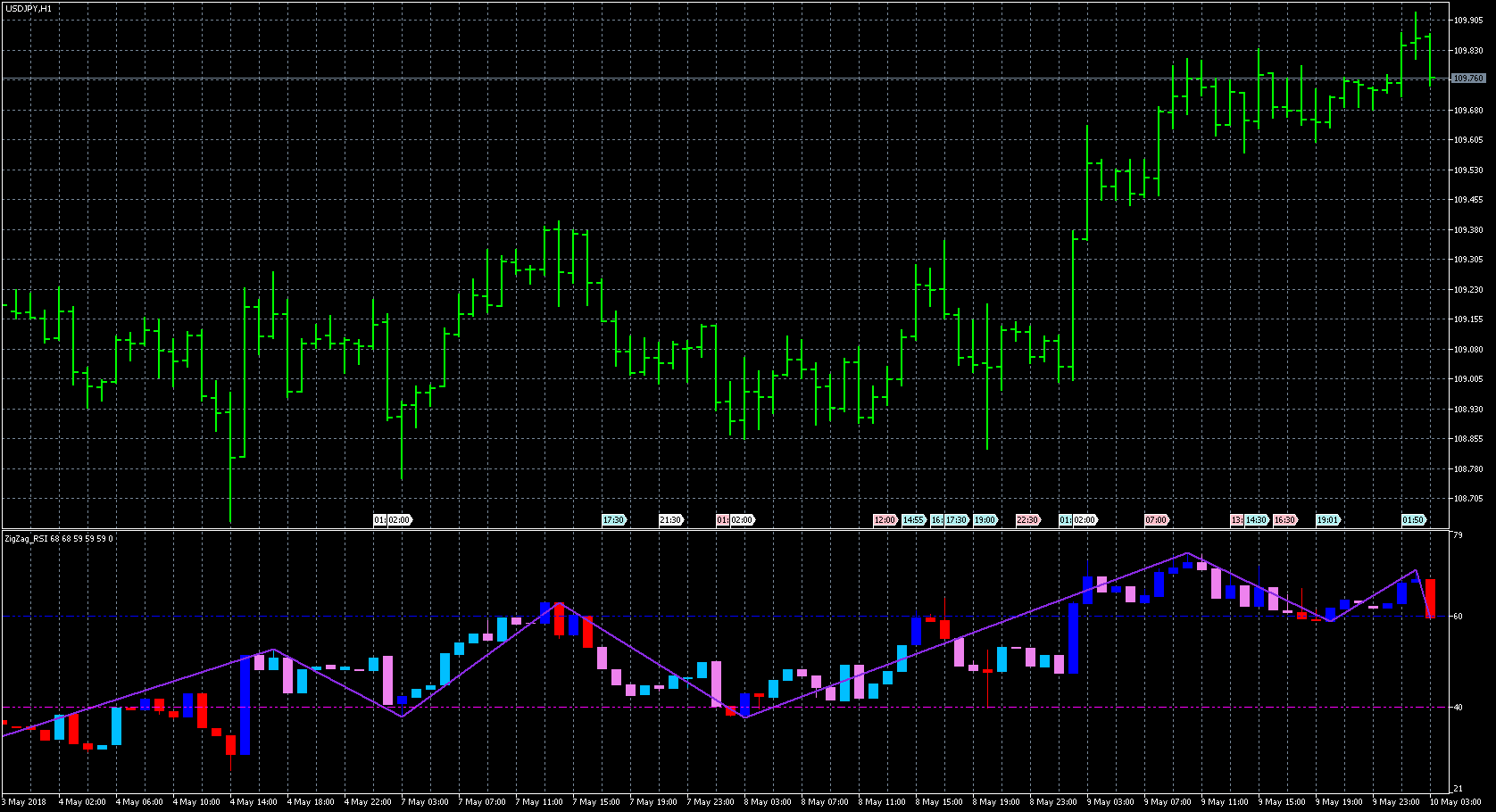Click the 109.905 price scale label
The width and height of the screenshot is (1496, 812).
1468,21
